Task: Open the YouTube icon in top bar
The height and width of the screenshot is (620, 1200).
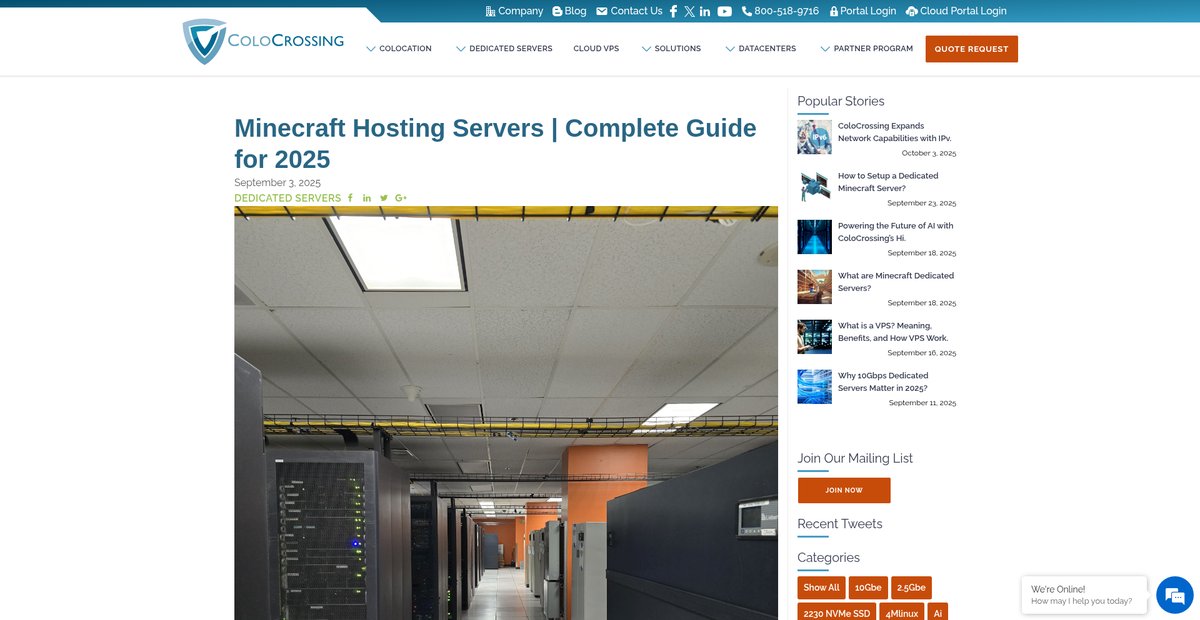Action: pyautogui.click(x=724, y=11)
